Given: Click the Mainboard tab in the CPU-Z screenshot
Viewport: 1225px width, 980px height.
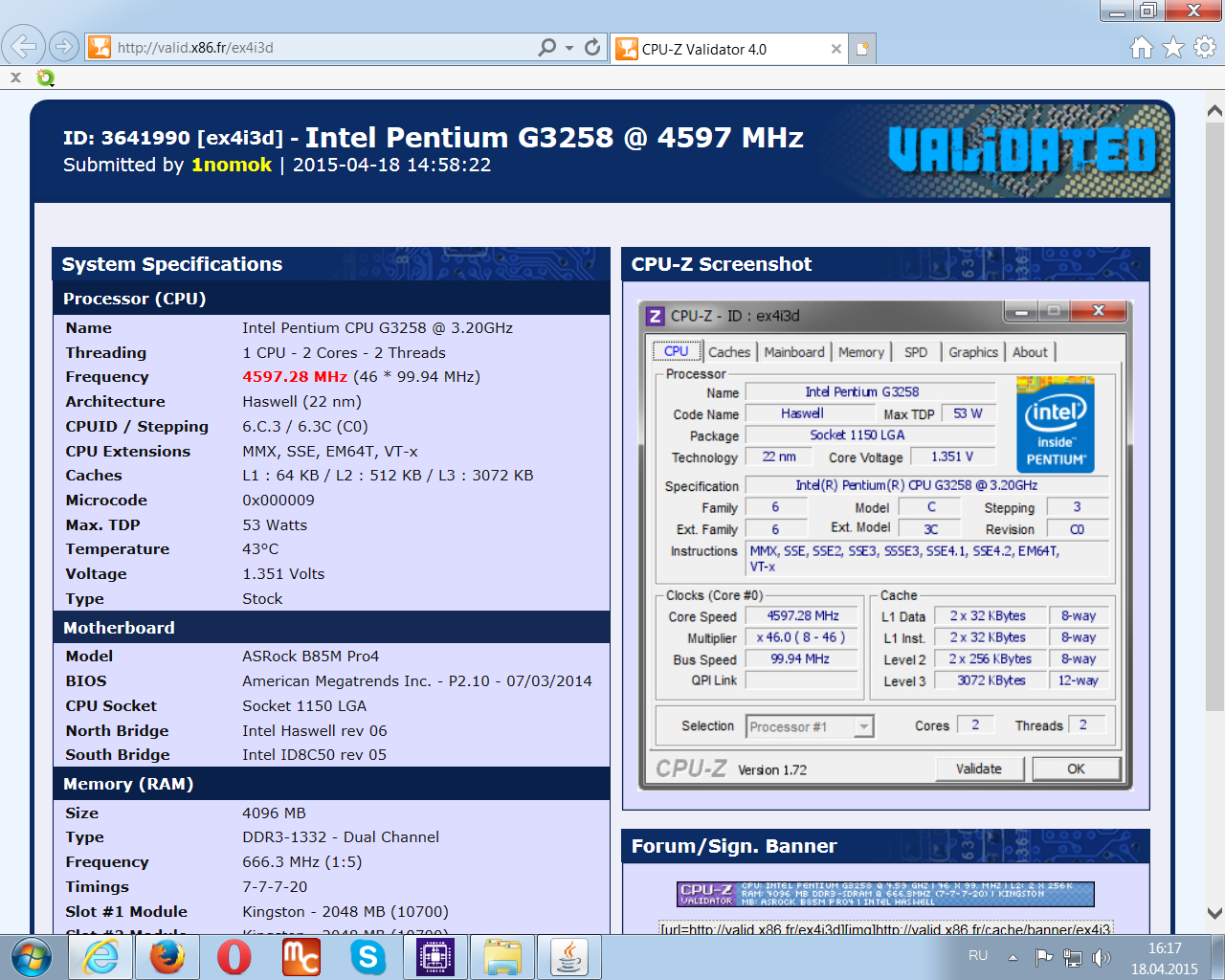Looking at the screenshot, I should (794, 352).
